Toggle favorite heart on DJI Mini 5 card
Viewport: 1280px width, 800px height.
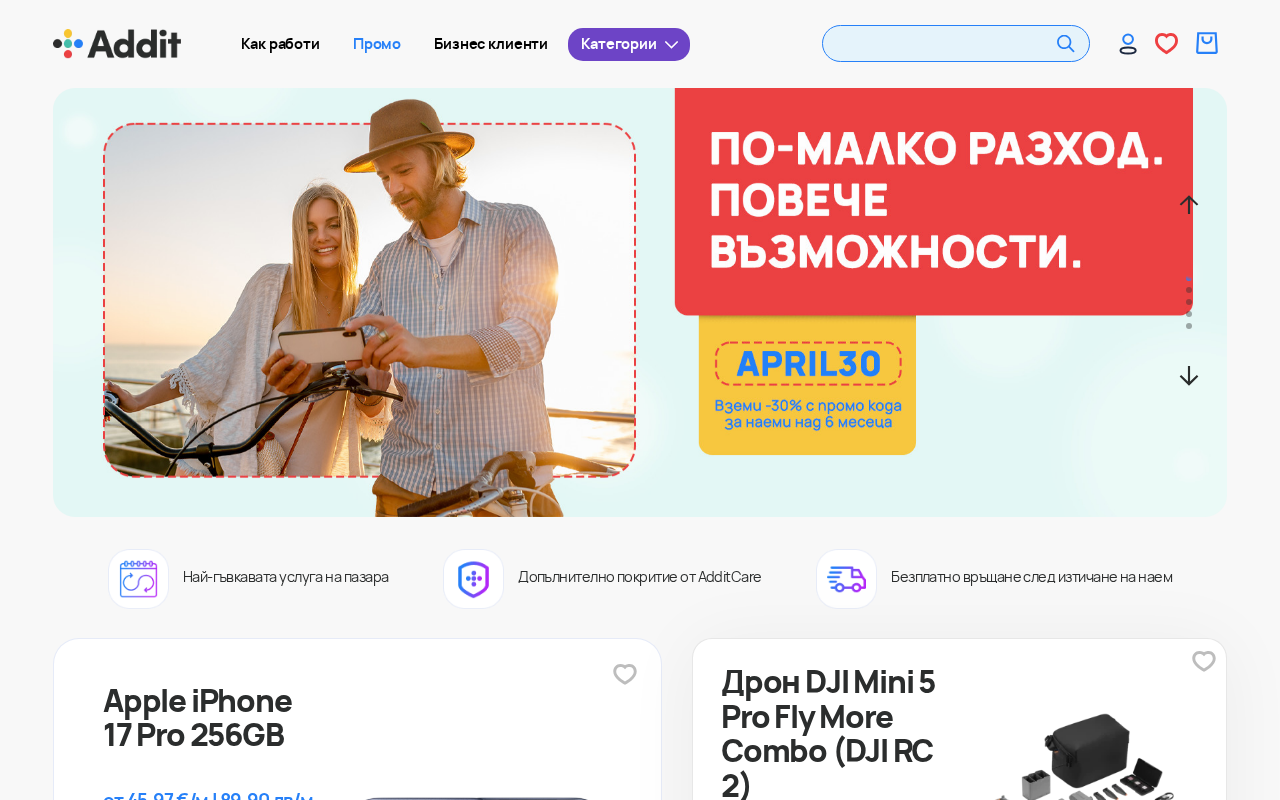[1204, 661]
